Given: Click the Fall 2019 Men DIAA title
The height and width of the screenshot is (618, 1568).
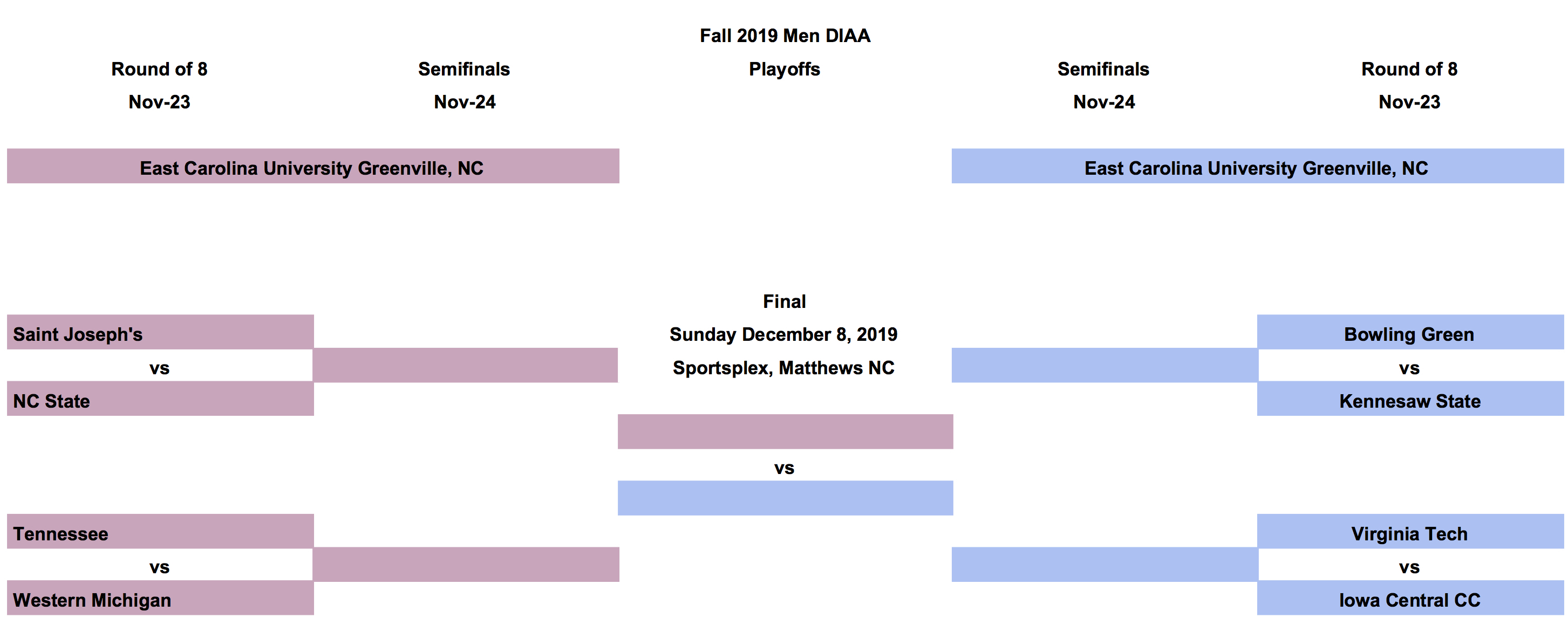Looking at the screenshot, I should 785,35.
